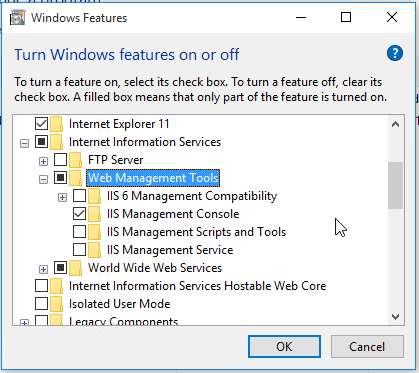Select the IIS Management Console label
This screenshot has height=373, width=419.
coord(173,214)
